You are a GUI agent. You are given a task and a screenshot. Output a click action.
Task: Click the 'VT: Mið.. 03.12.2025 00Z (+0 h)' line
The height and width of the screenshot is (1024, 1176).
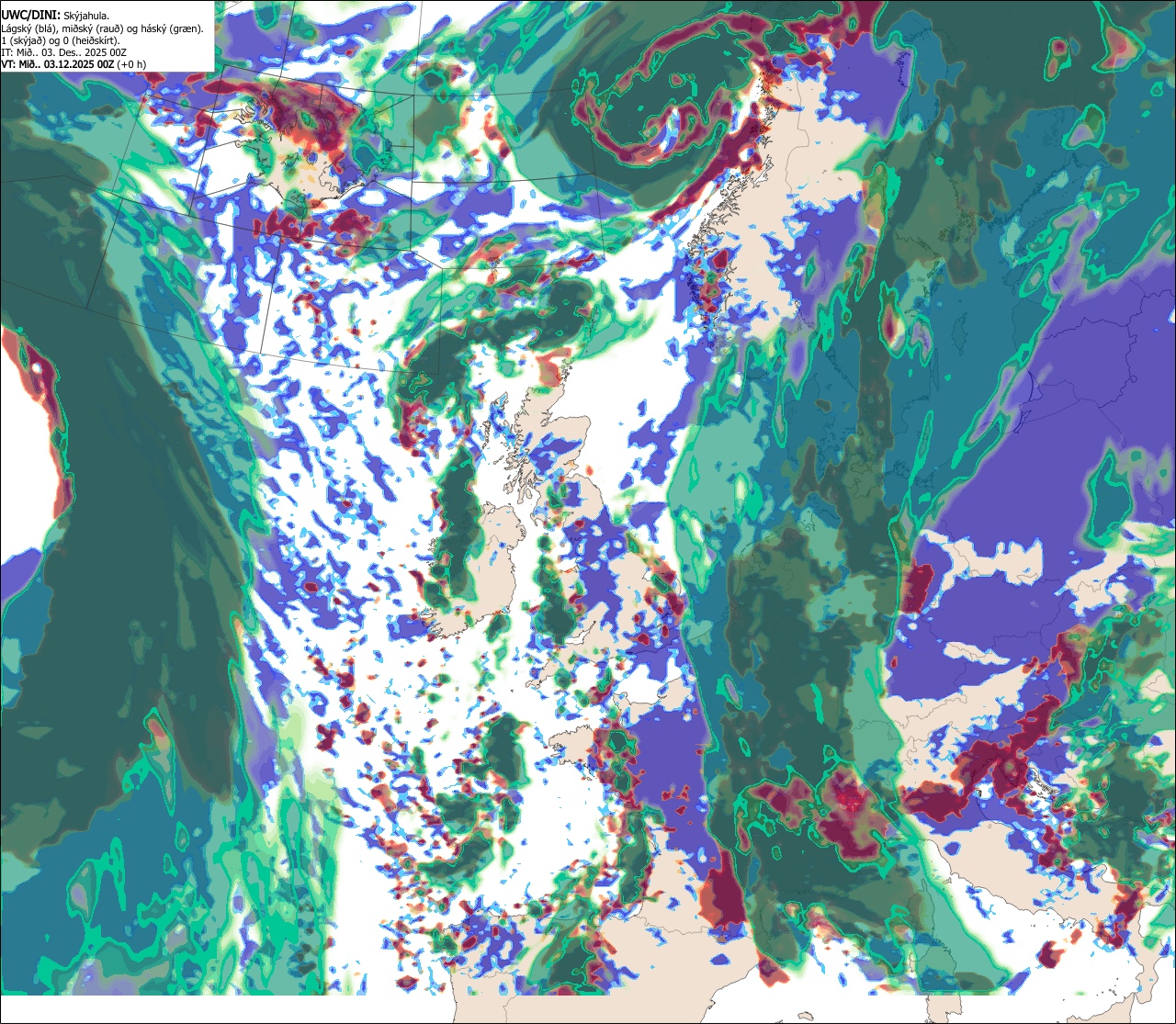tap(73, 64)
